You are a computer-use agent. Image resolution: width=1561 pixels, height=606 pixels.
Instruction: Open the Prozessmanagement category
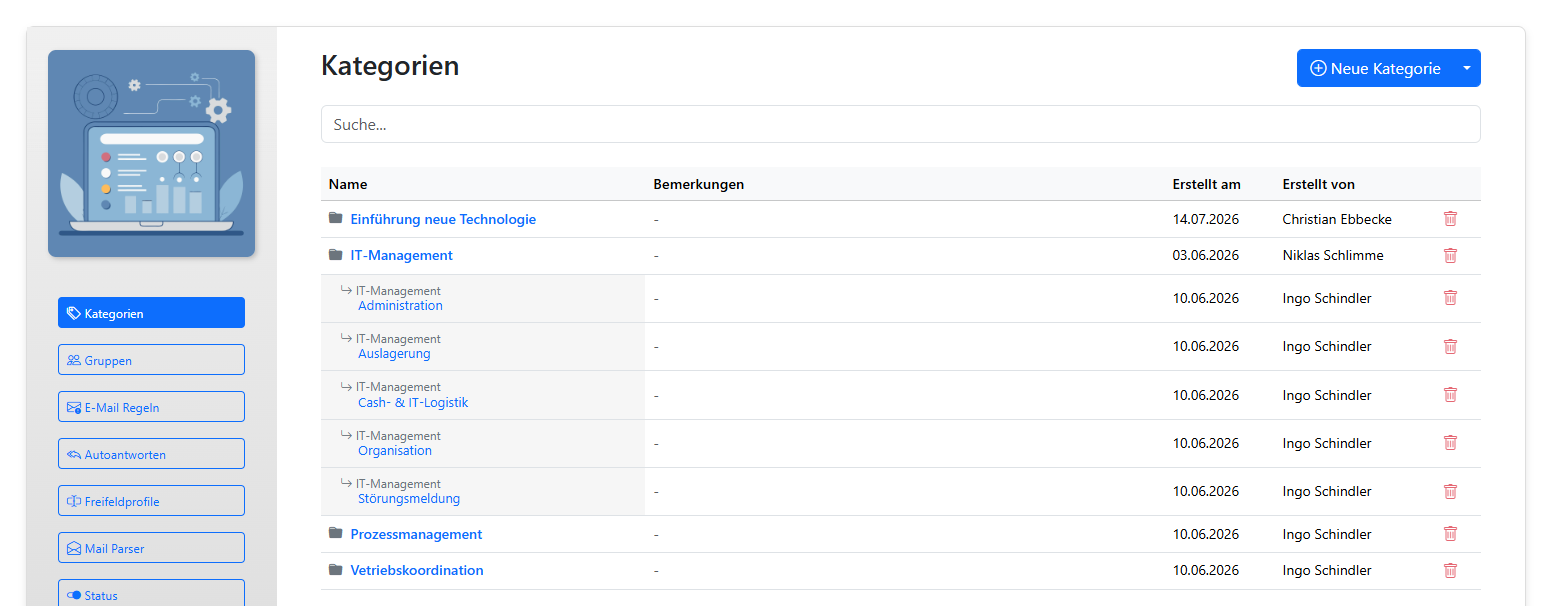pyautogui.click(x=416, y=534)
